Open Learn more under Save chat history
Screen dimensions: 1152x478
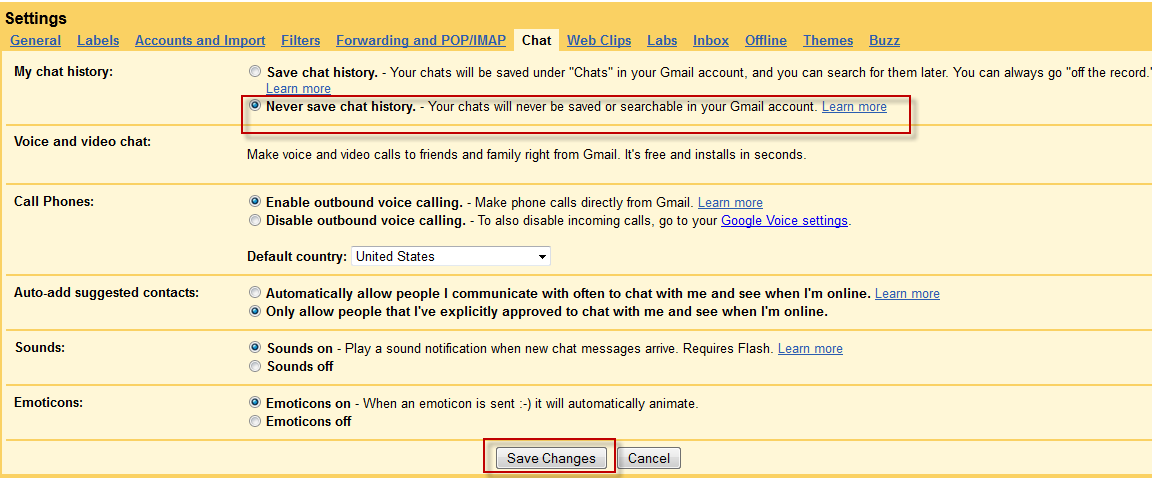pos(298,89)
